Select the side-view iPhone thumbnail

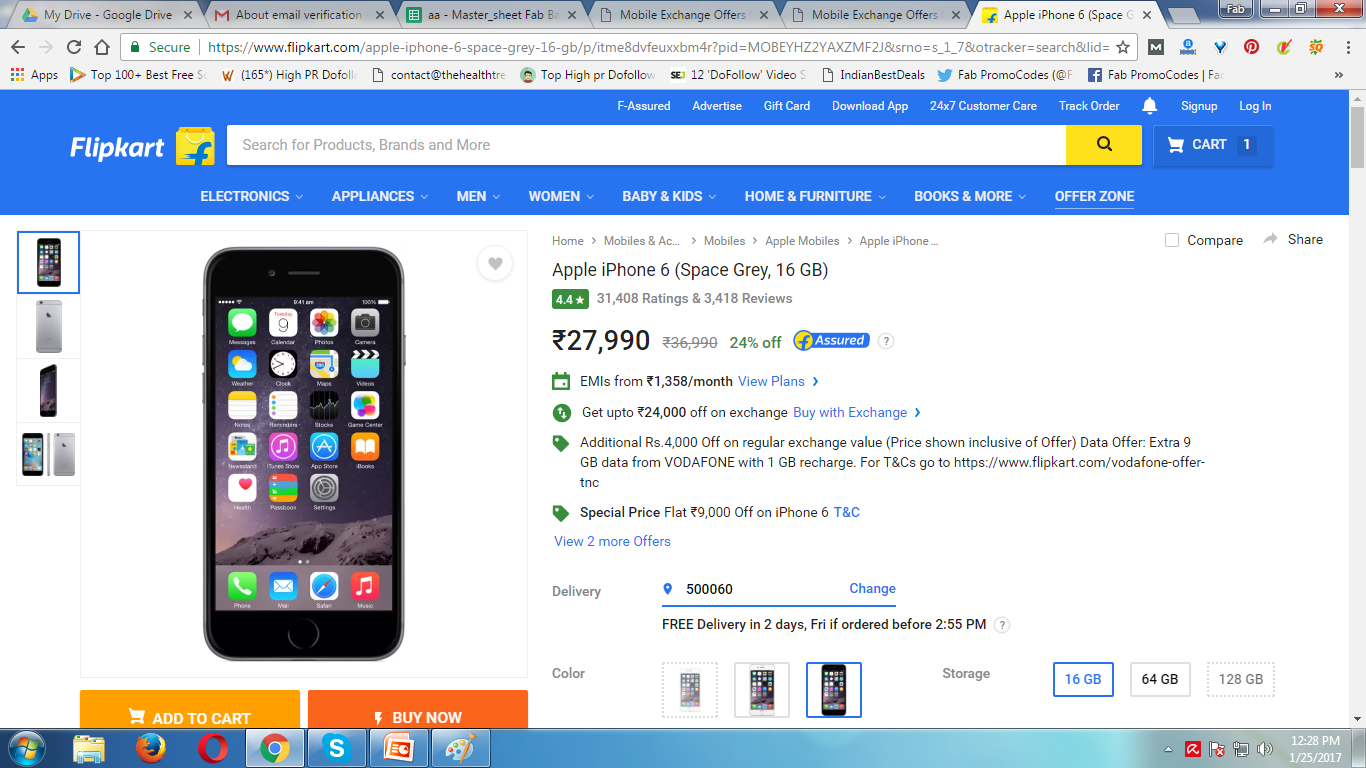48,390
